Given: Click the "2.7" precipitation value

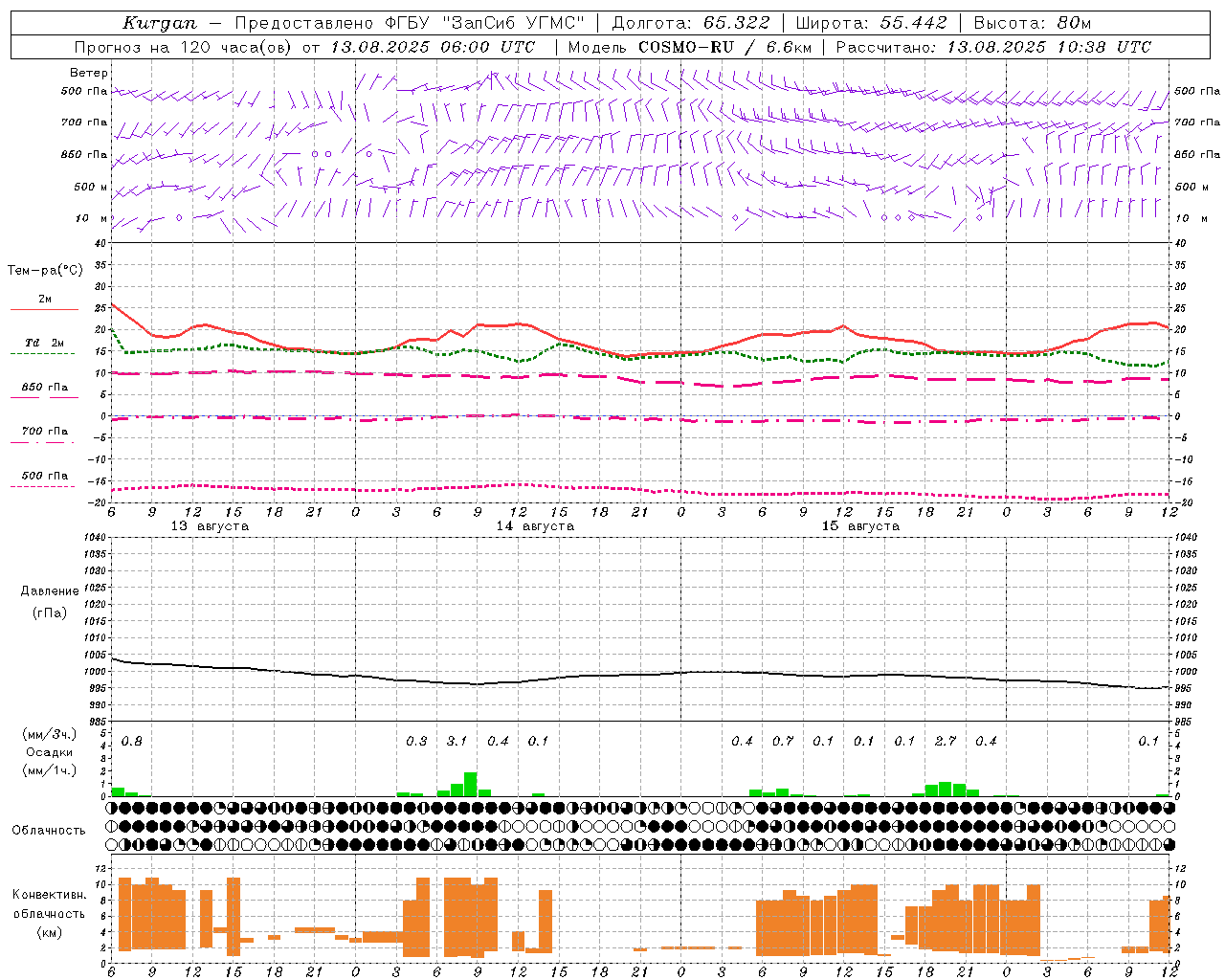Looking at the screenshot, I should 946,742.
